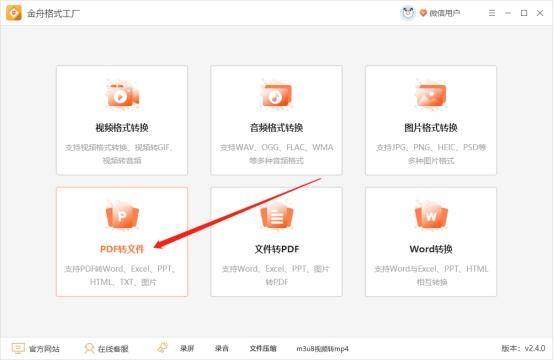
Task: Open the hamburger menu icon in title bar
Action: click(492, 13)
